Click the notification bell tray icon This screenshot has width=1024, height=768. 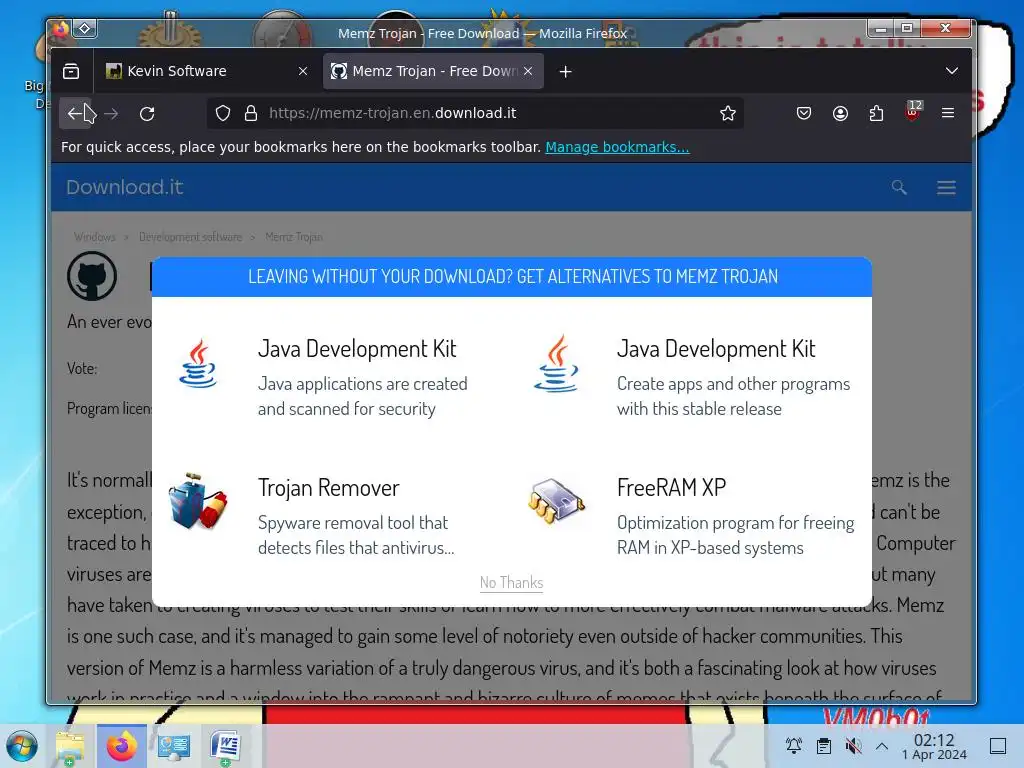[x=793, y=746]
